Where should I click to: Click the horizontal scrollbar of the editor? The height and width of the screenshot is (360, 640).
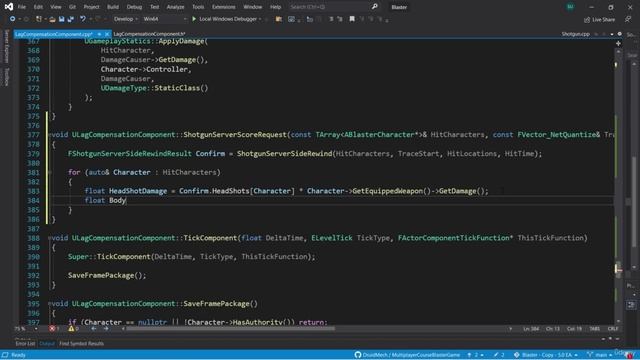coord(231,329)
